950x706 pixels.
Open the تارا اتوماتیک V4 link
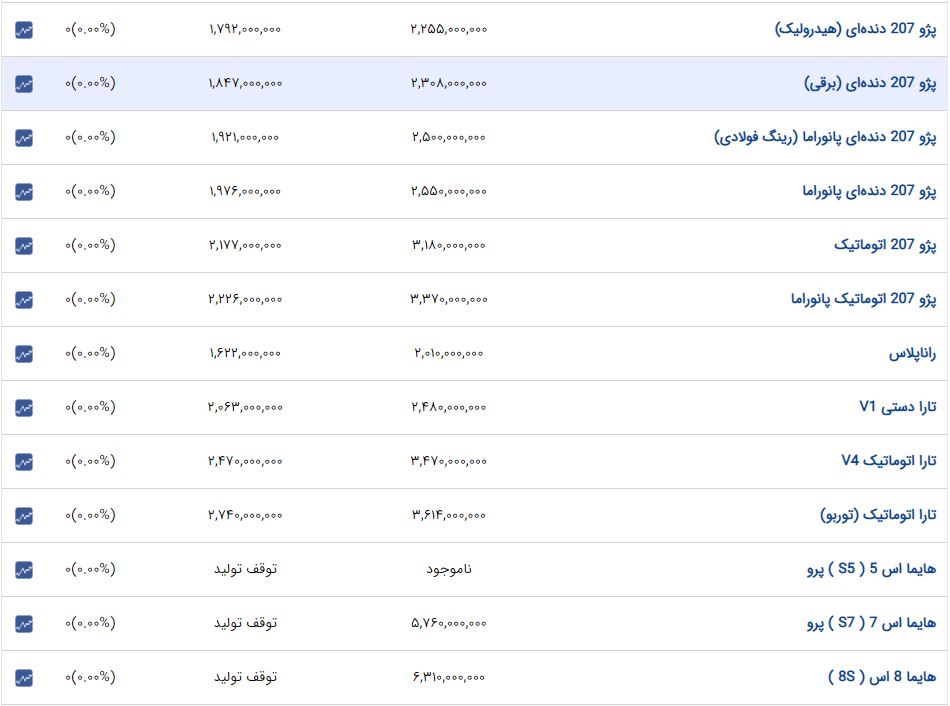click(889, 461)
